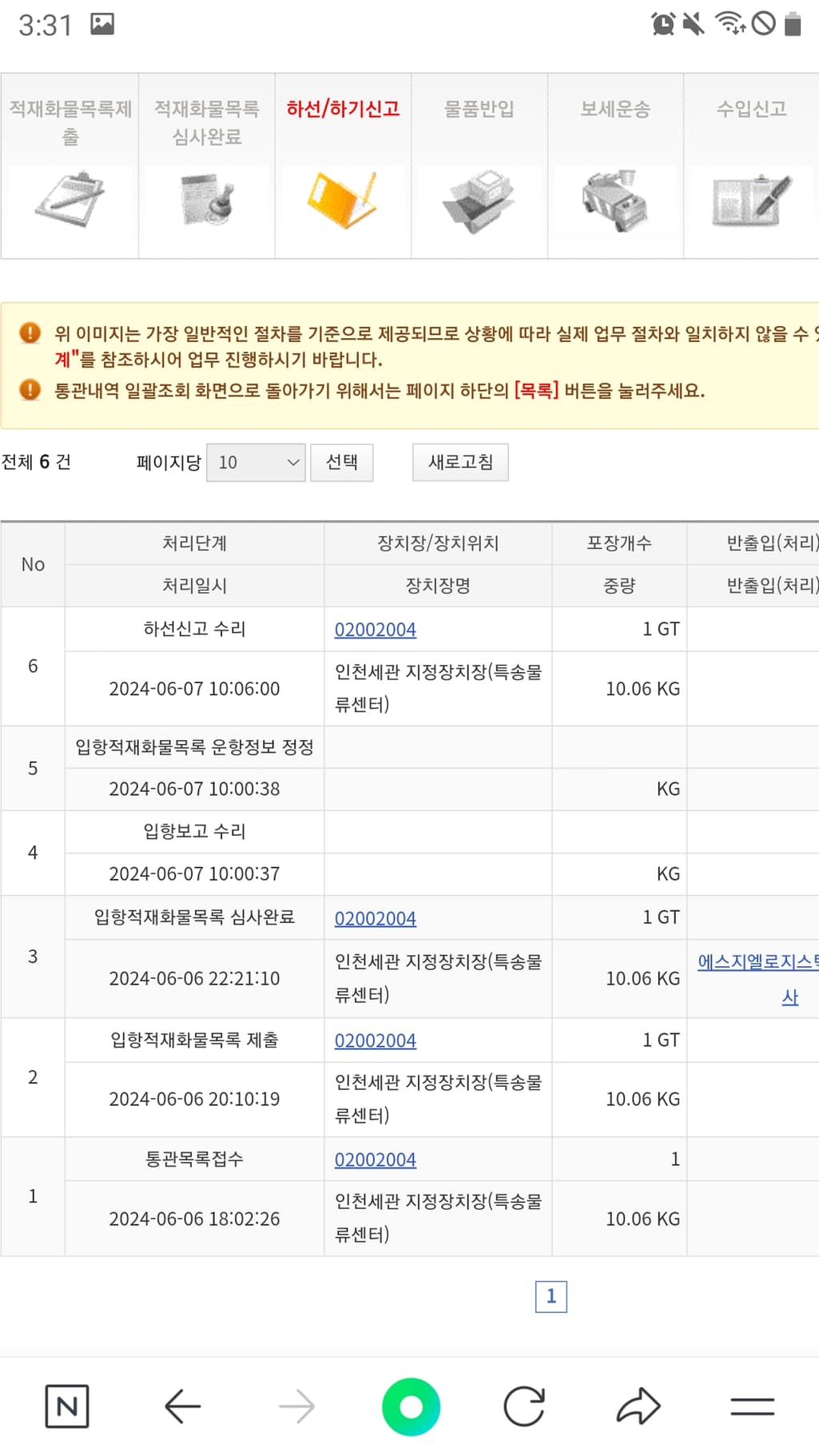Click the timestamp 2024-06-06 18:02:26
The height and width of the screenshot is (1456, 819).
(x=194, y=1219)
